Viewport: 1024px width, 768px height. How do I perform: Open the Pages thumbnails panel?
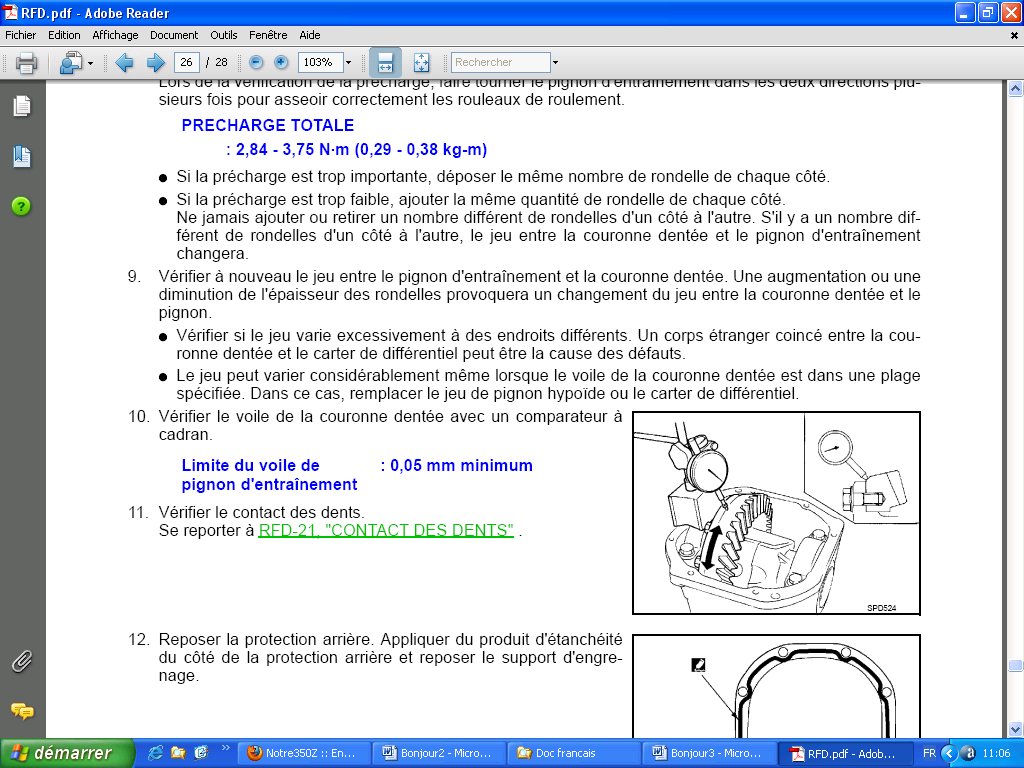(21, 106)
